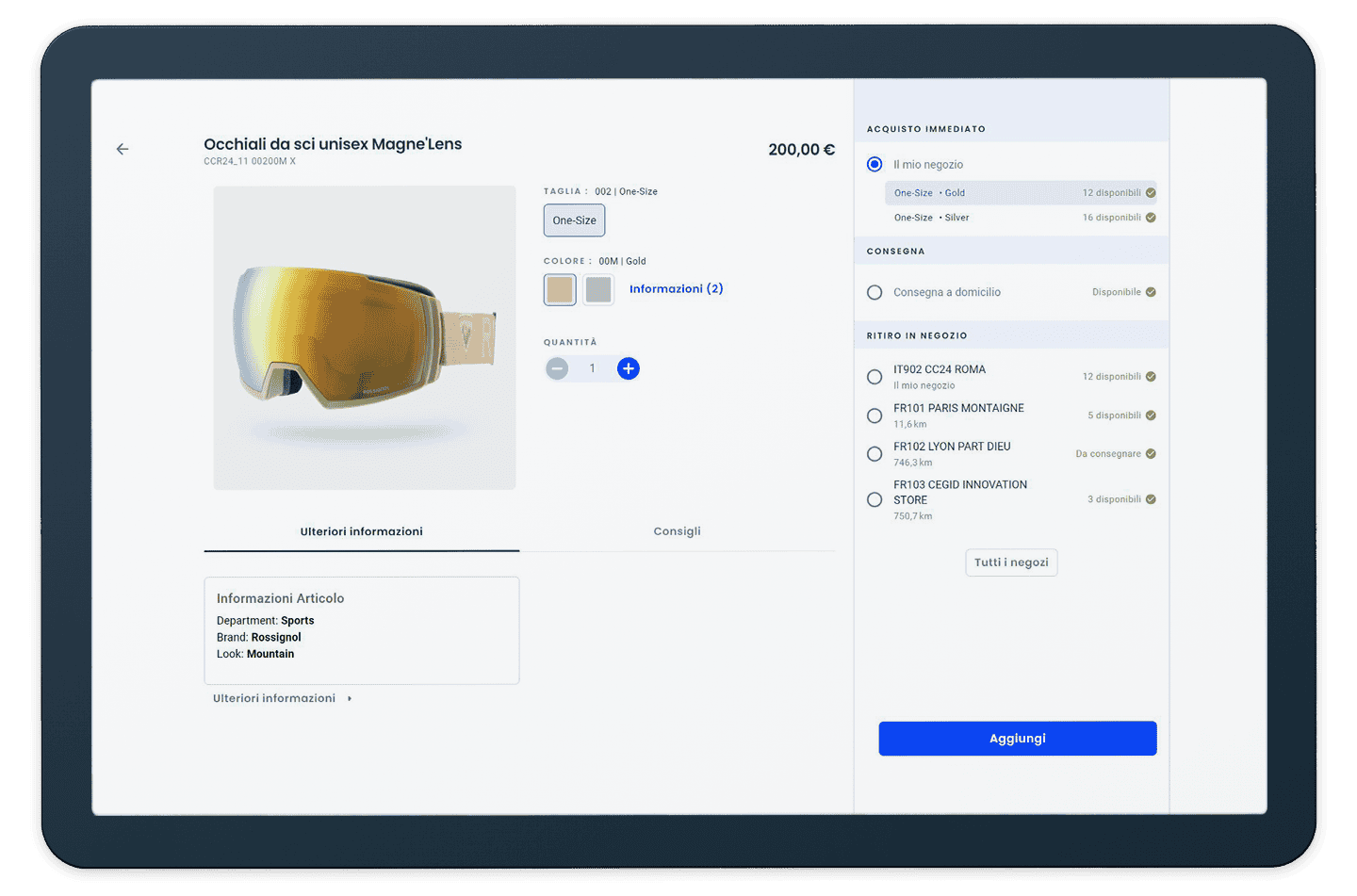
Task: Pick the Silver color swatch
Action: point(598,289)
